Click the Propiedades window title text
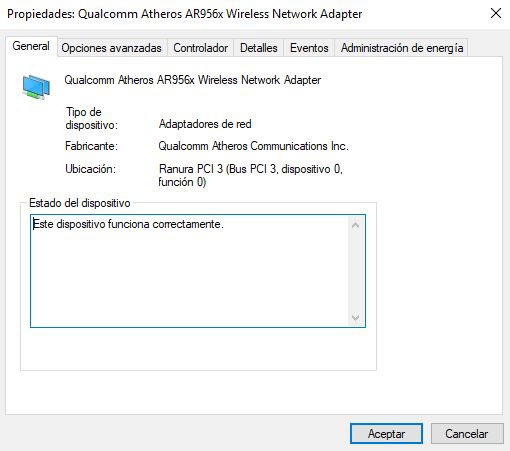 185,14
